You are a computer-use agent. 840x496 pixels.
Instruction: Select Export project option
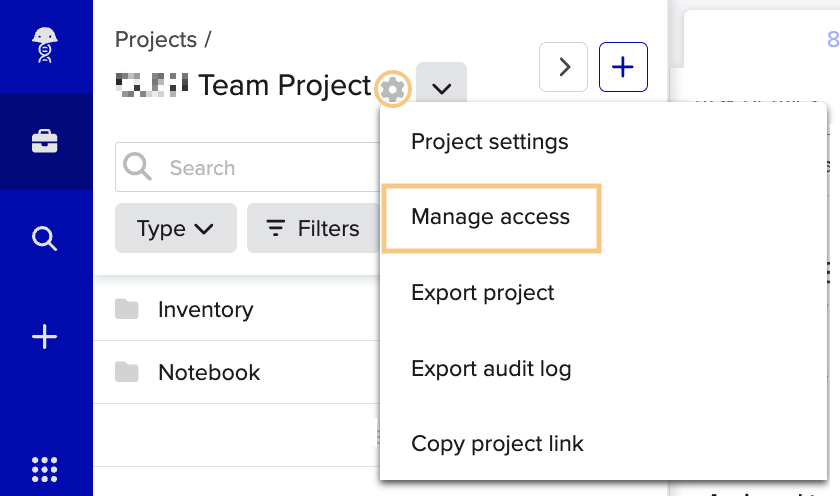click(x=482, y=293)
